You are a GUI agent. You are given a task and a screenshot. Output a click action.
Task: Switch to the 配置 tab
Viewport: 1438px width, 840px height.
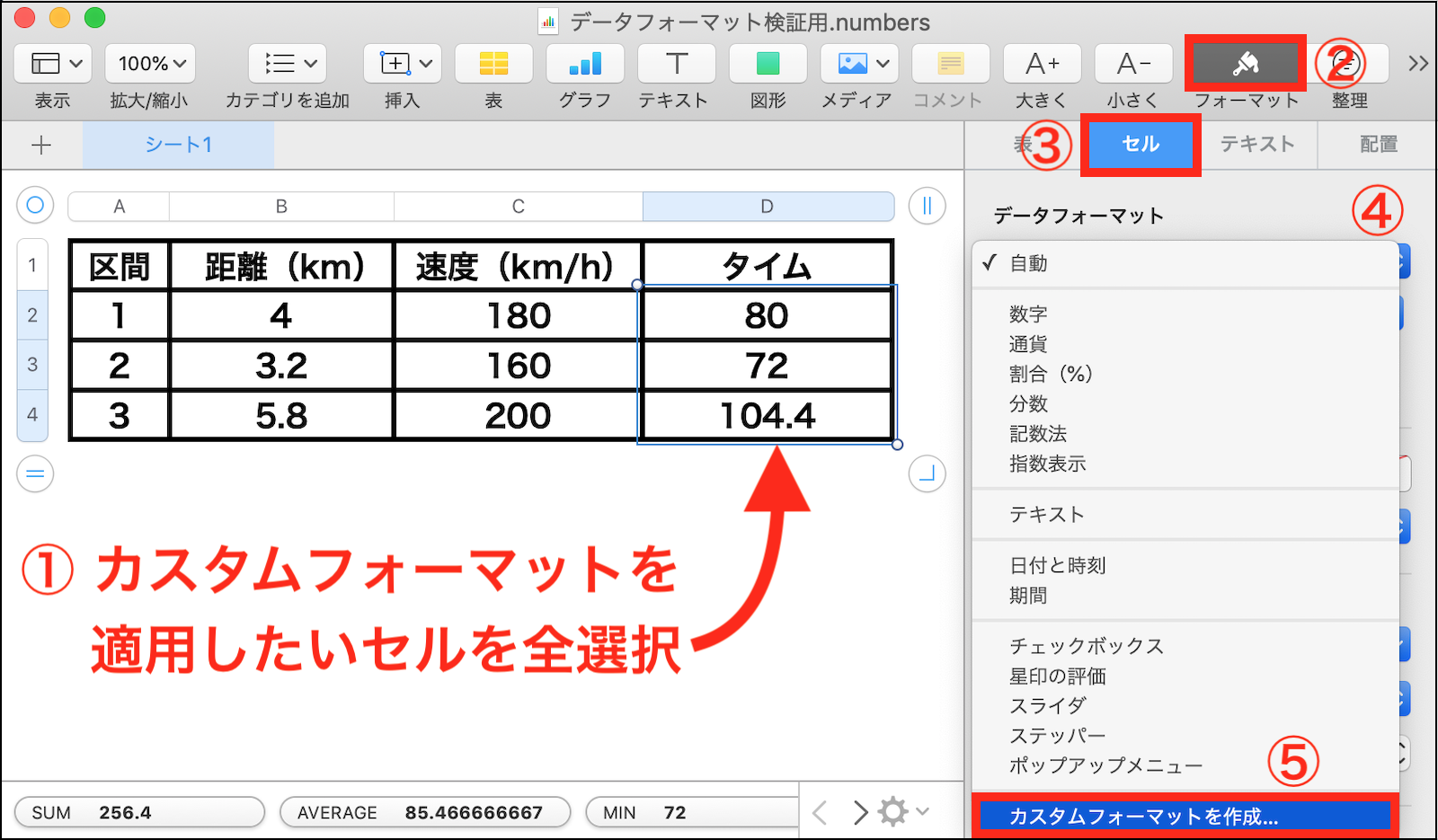(x=1378, y=145)
